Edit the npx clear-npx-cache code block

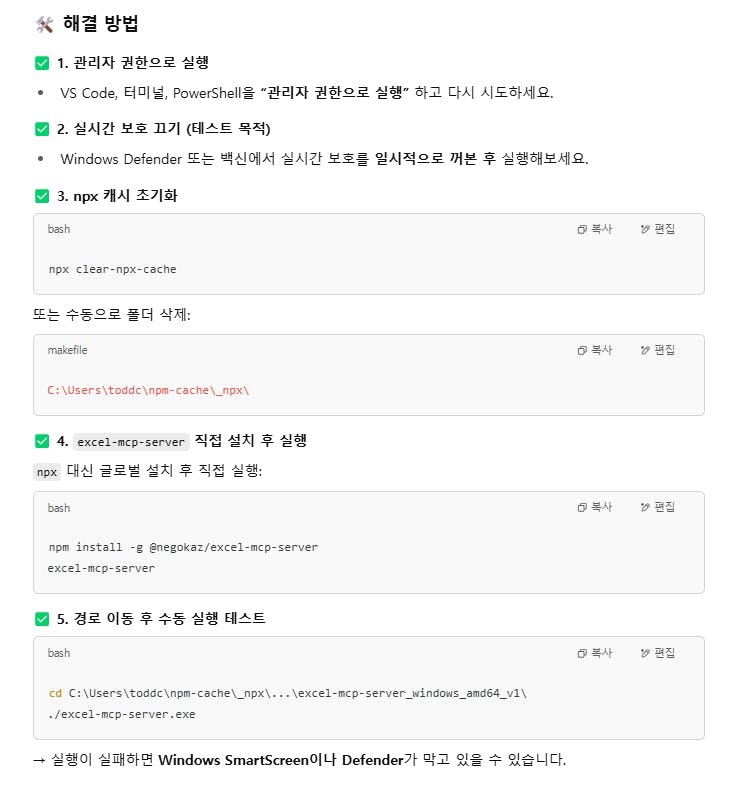(658, 229)
